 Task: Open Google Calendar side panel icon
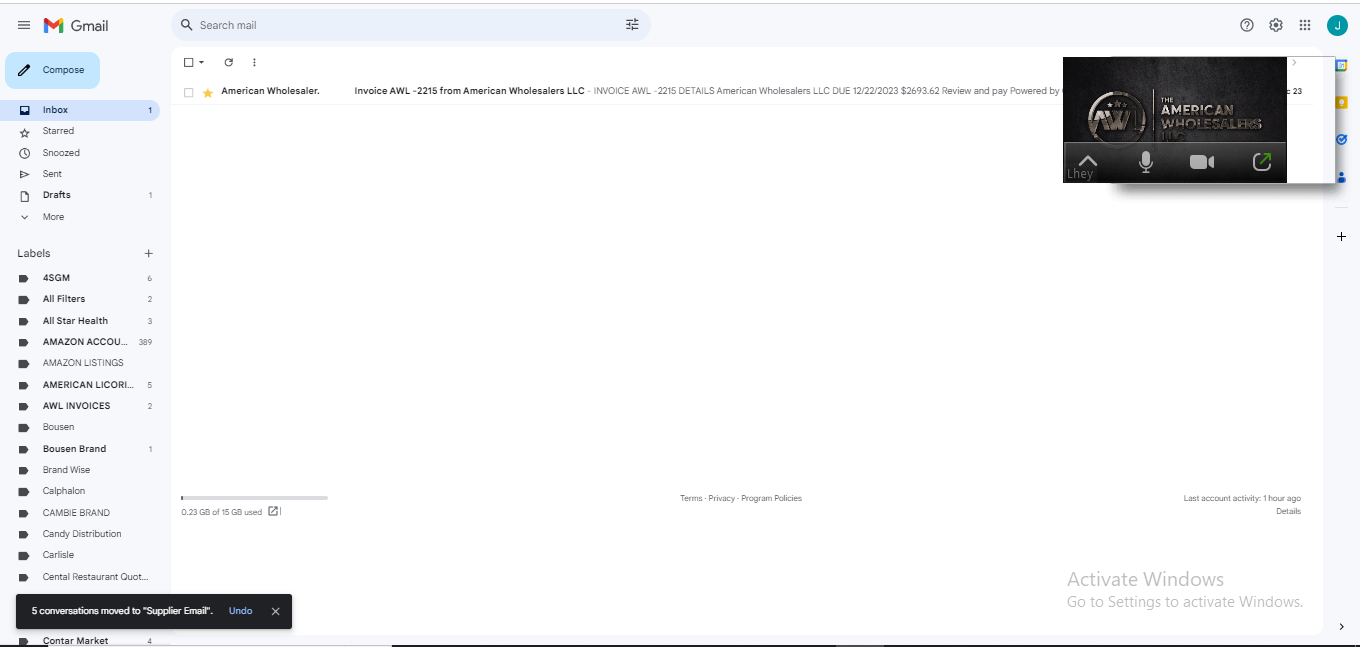point(1342,64)
